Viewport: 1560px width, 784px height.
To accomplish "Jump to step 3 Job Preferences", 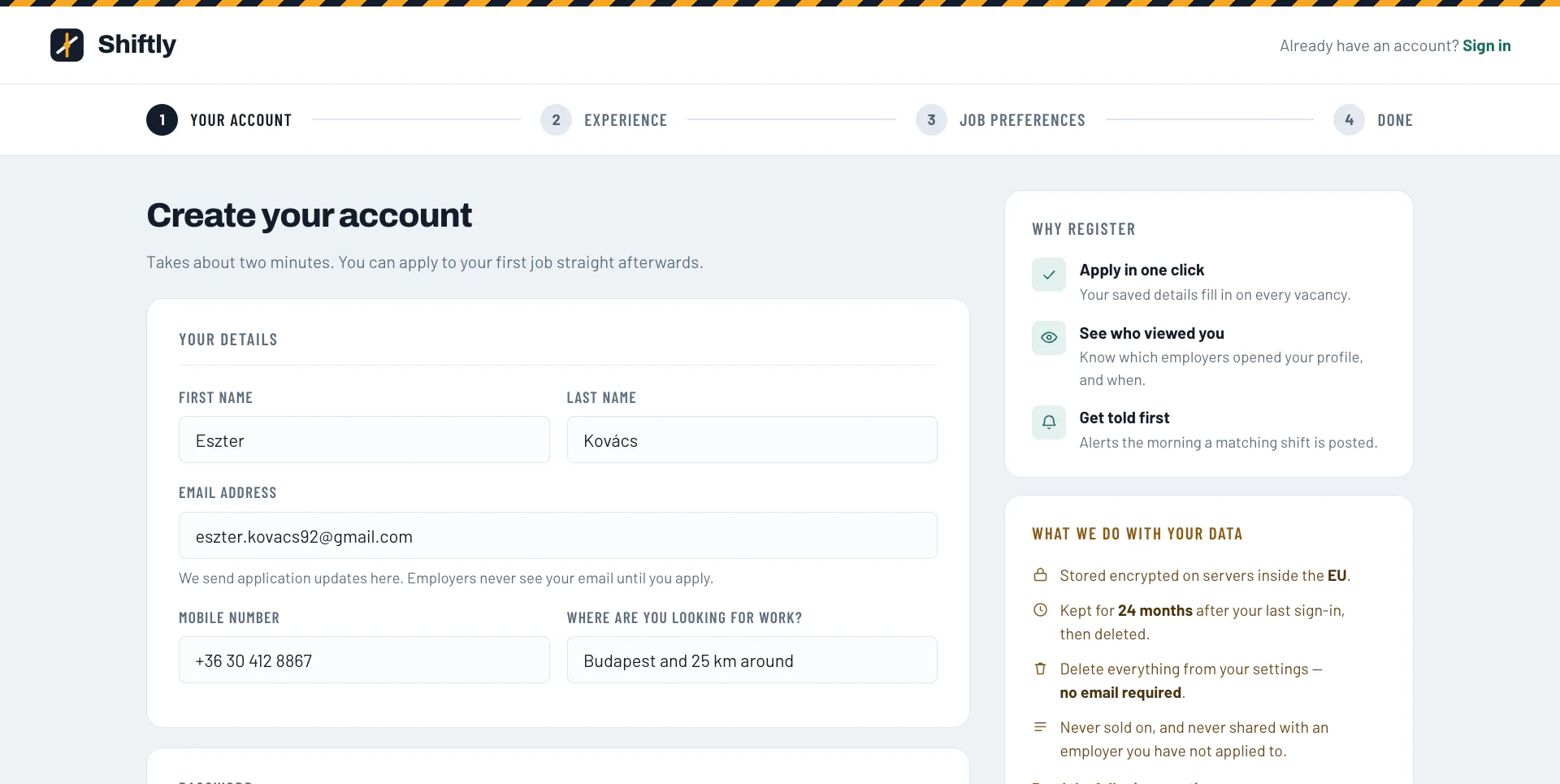I will point(1000,120).
